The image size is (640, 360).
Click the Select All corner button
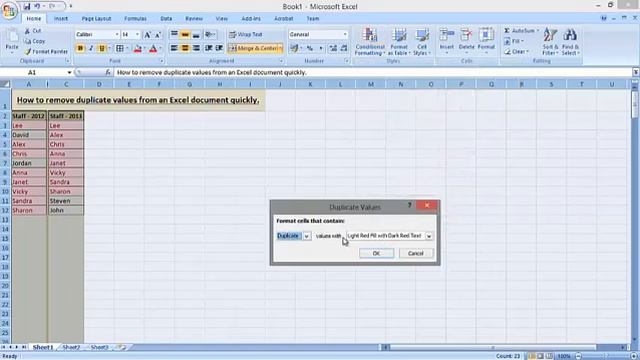click(x=5, y=84)
